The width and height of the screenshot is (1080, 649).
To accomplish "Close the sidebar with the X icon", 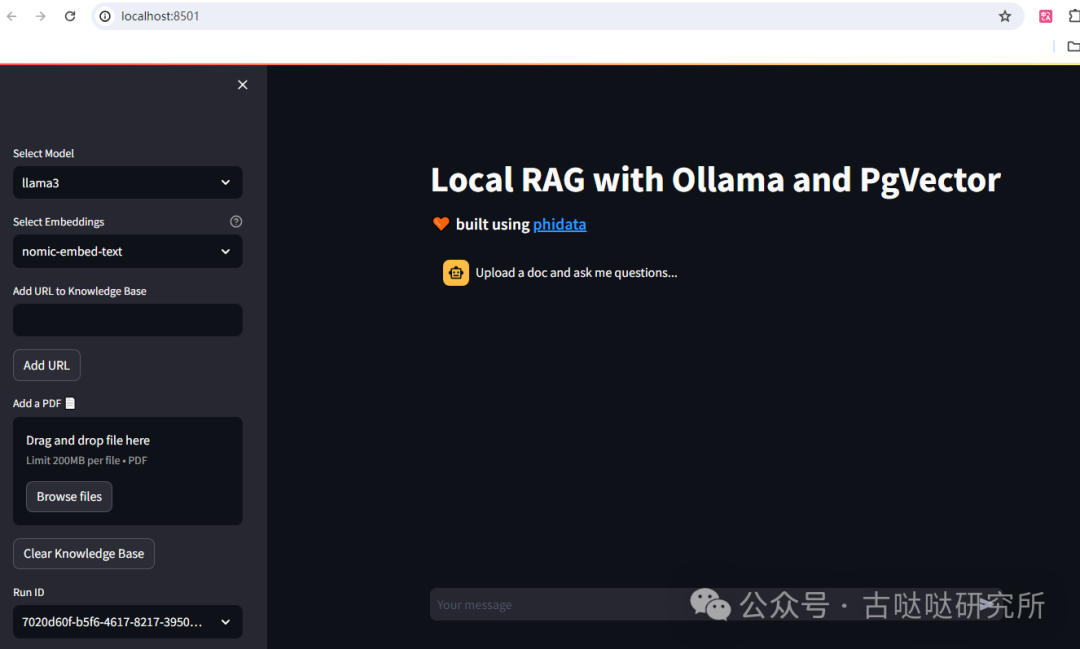I will point(242,85).
